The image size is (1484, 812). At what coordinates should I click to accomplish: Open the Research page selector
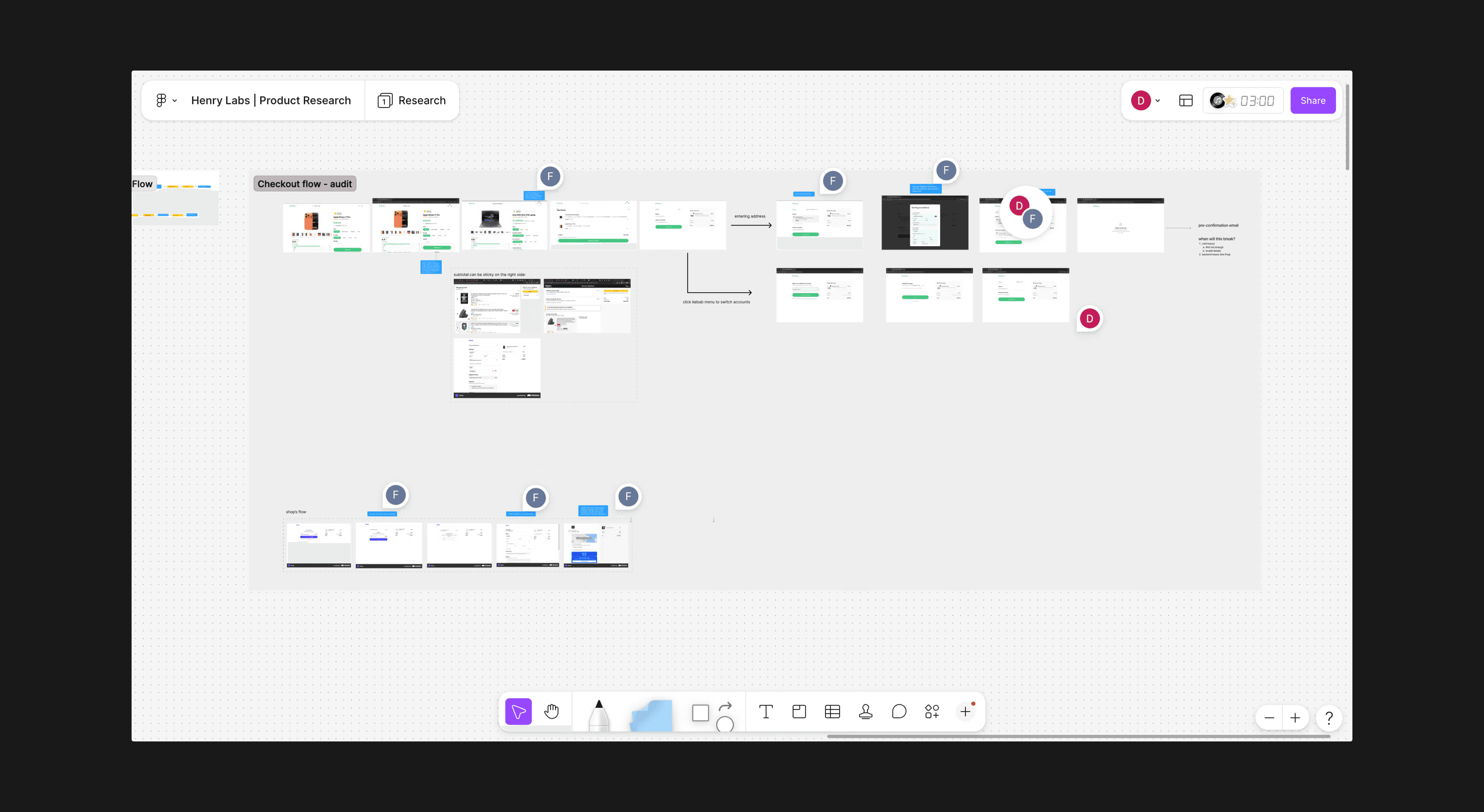pos(411,100)
